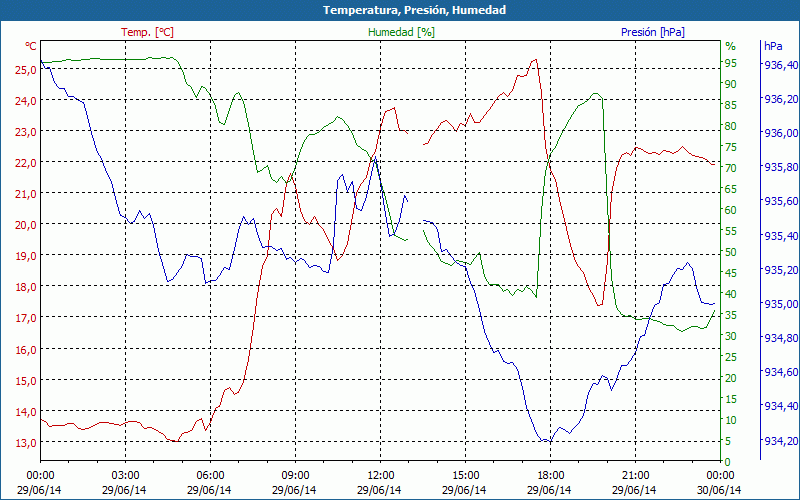Screen dimensions: 800x500
Task: Click the 934,60 pressure axis value
Action: click(781, 372)
